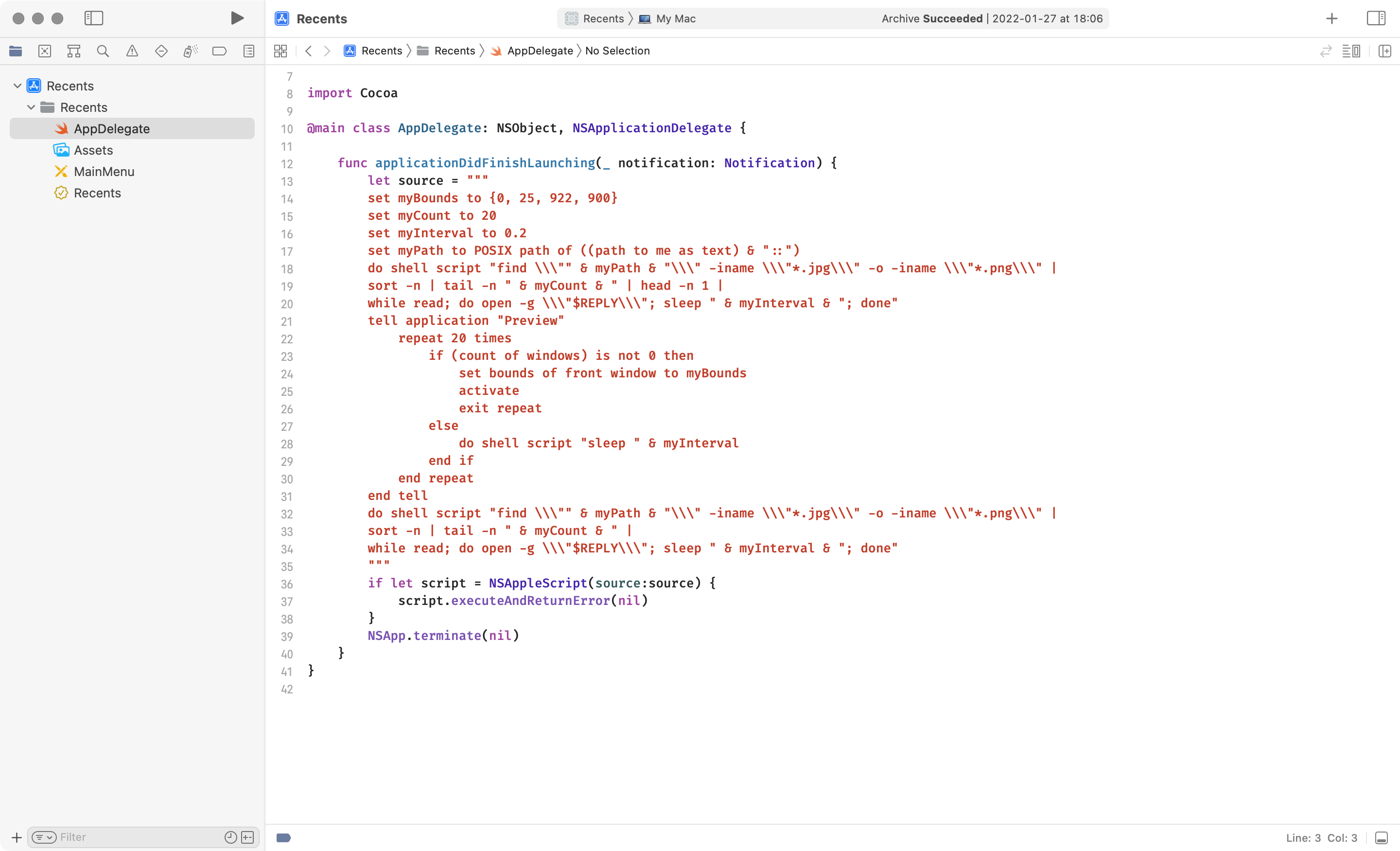Collapse the Recents project root
The width and height of the screenshot is (1400, 851).
click(17, 86)
